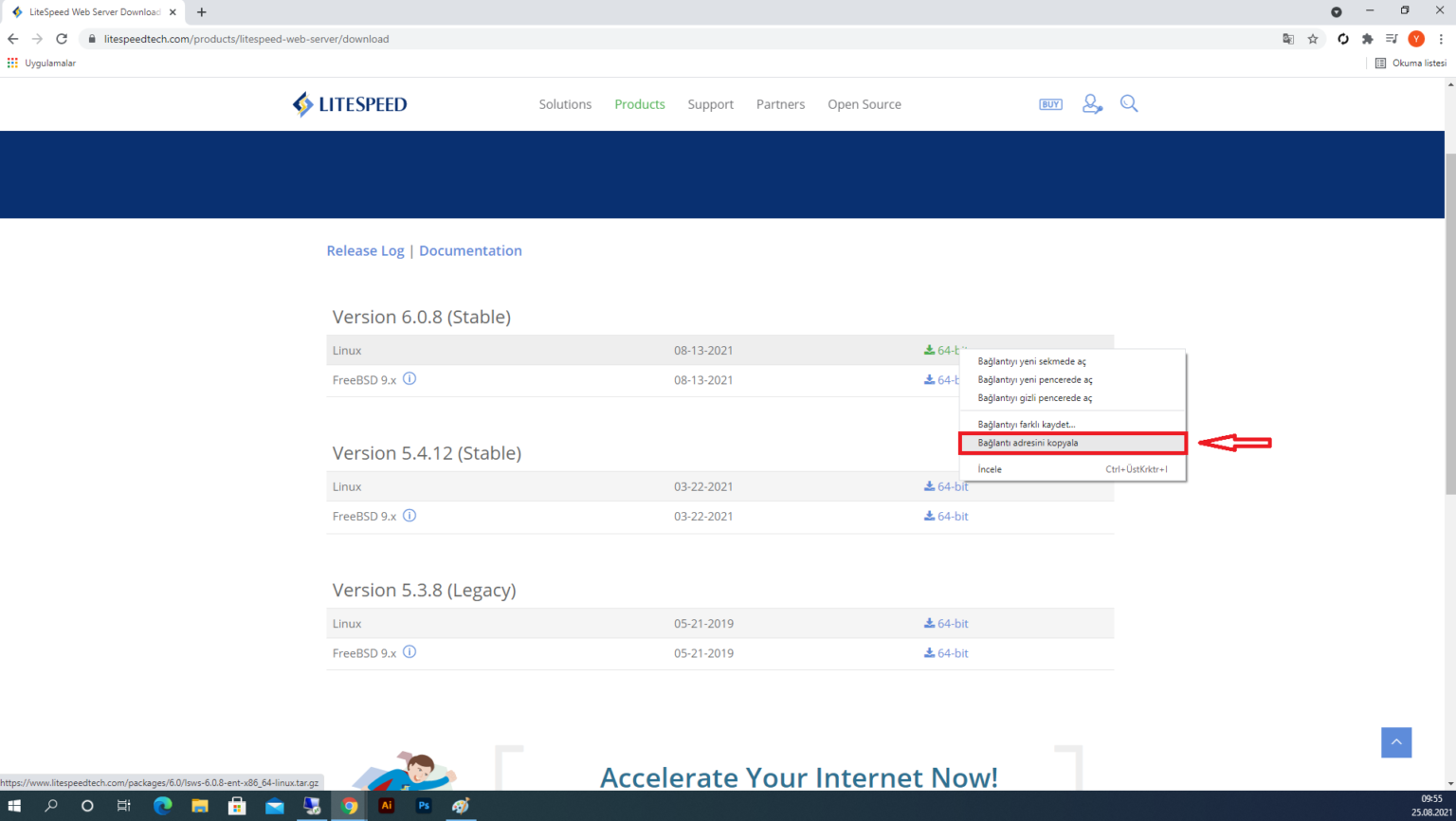This screenshot has width=1456, height=821.
Task: Open the Uygulamalar apps shortcut
Action: (41, 63)
